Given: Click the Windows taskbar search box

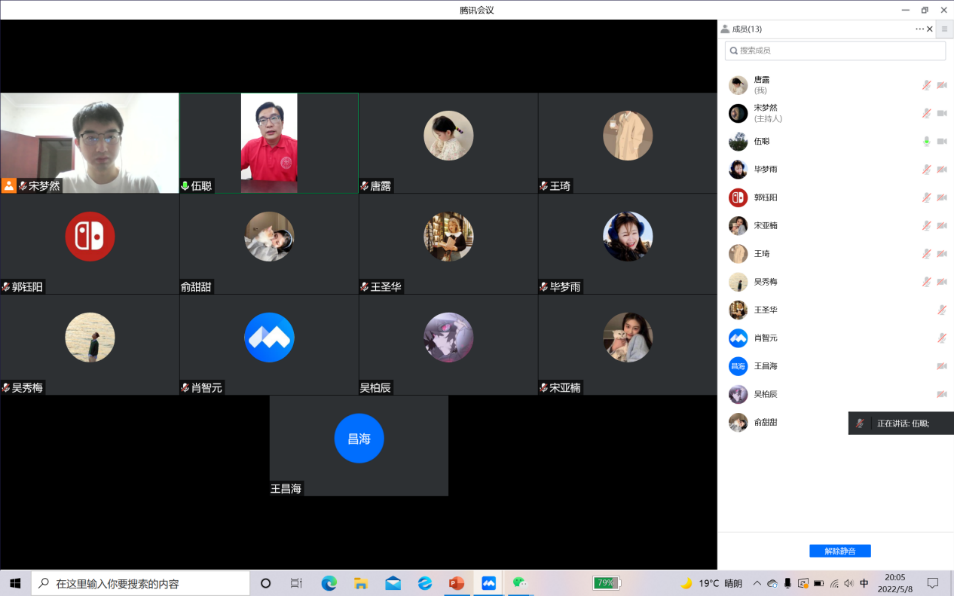Looking at the screenshot, I should click(140, 583).
